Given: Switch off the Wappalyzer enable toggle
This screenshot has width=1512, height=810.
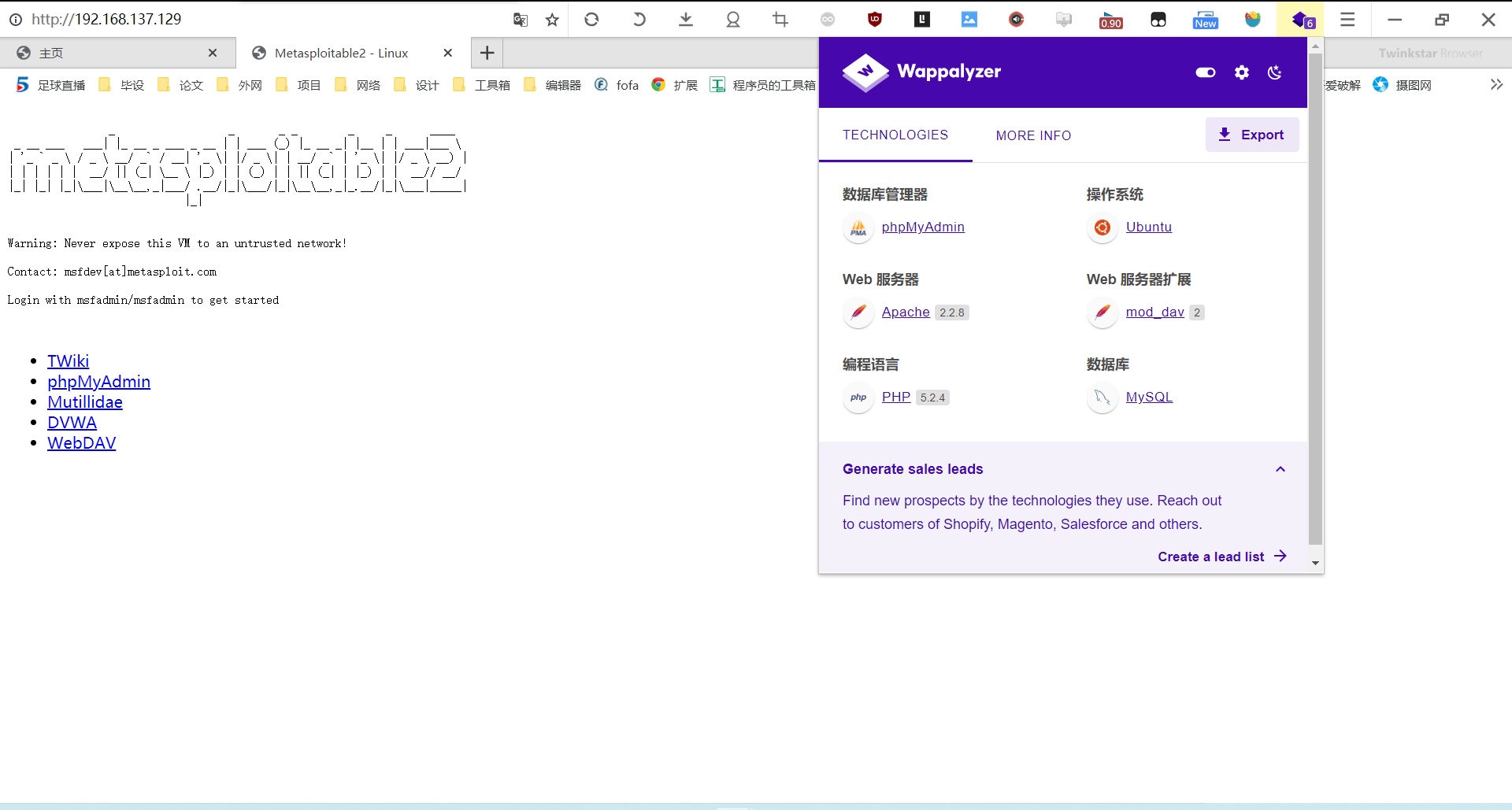Looking at the screenshot, I should pyautogui.click(x=1205, y=72).
